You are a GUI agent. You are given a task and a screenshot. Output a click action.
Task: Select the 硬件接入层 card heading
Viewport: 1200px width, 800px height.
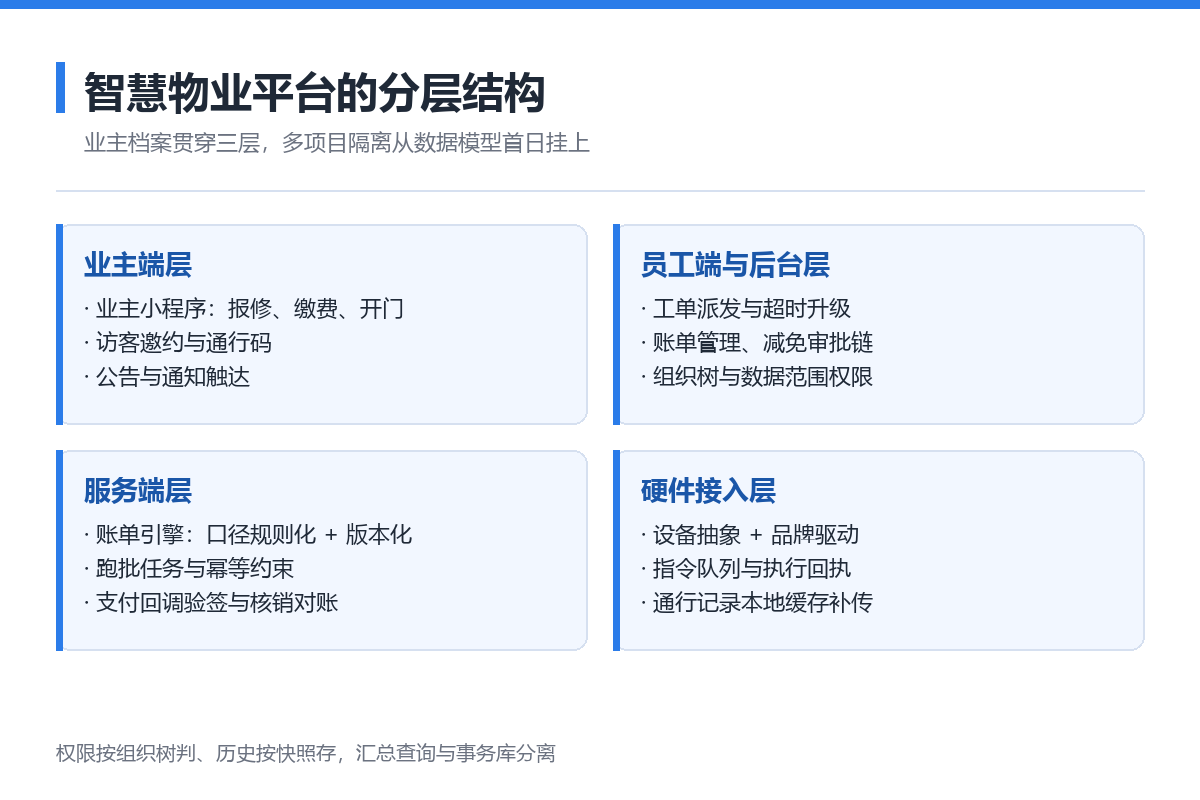tap(708, 491)
